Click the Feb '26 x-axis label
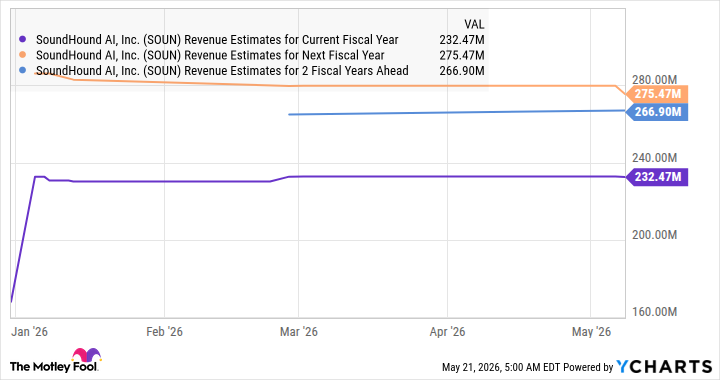 (164, 332)
